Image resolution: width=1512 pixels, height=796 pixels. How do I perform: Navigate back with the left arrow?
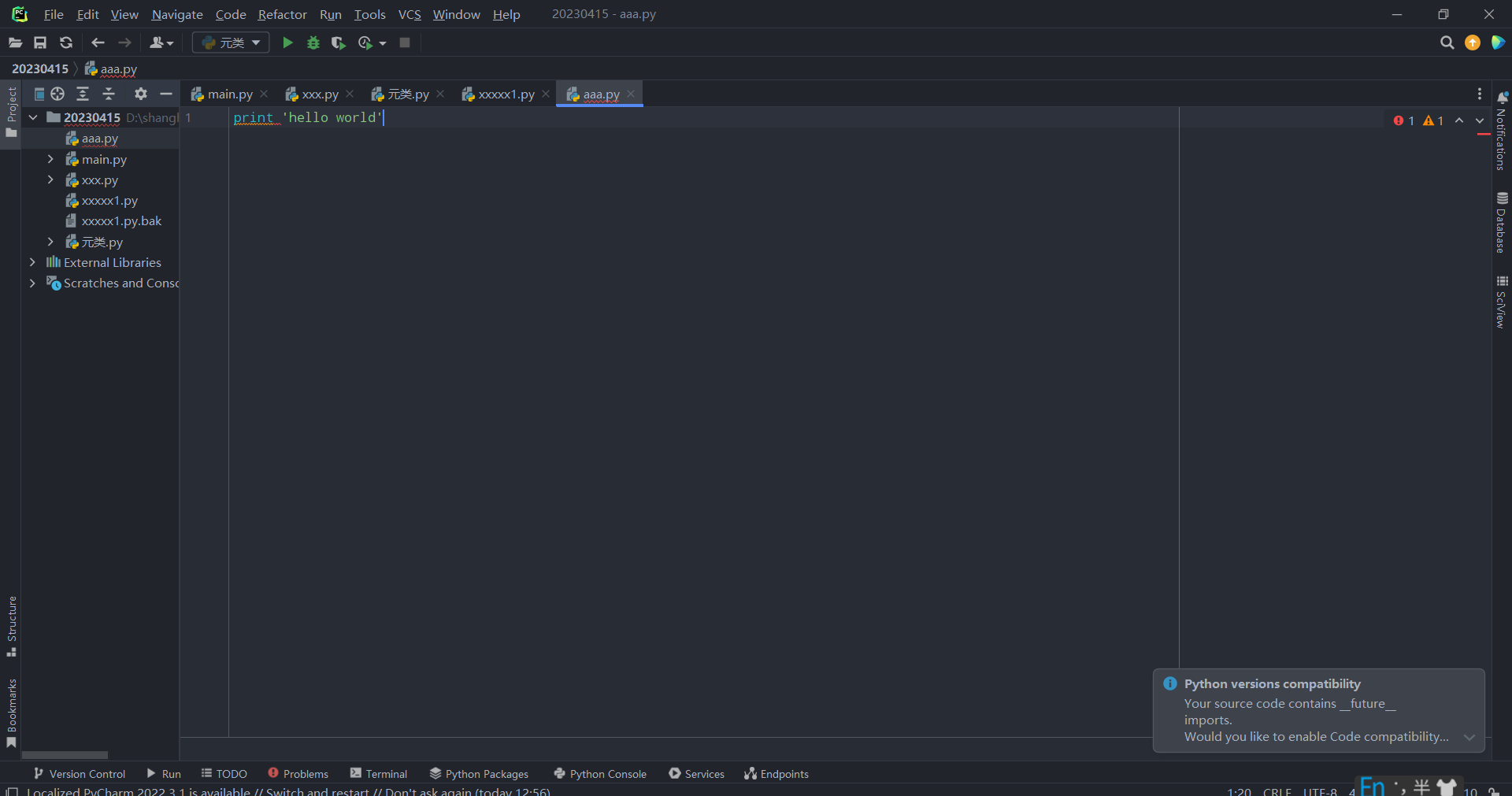coord(98,43)
